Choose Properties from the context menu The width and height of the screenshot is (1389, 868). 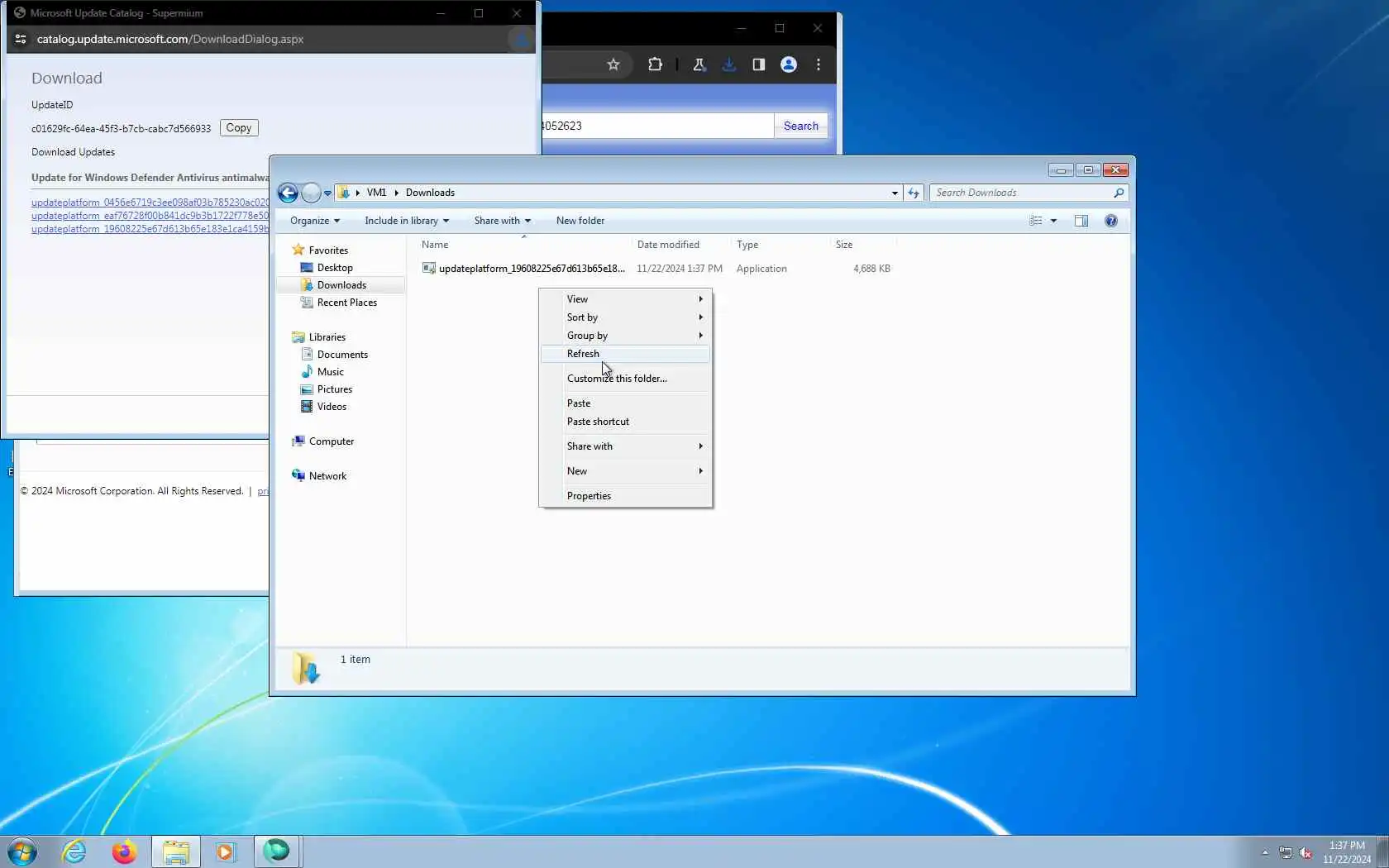626,496
